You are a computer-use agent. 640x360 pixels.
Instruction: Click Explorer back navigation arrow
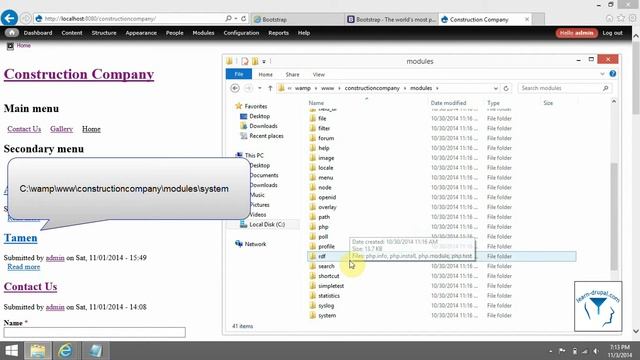235,88
